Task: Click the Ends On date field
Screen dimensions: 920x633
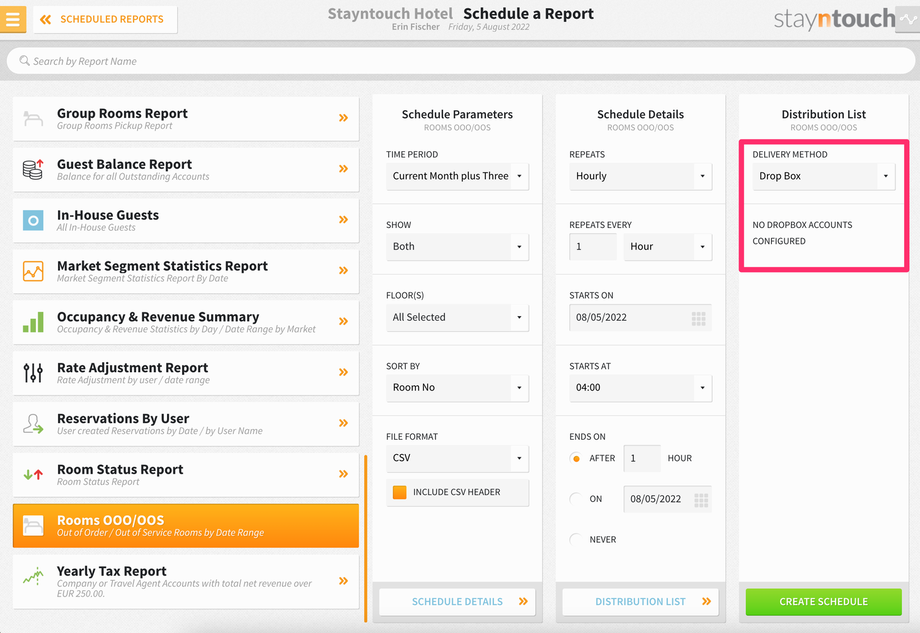Action: pyautogui.click(x=667, y=499)
